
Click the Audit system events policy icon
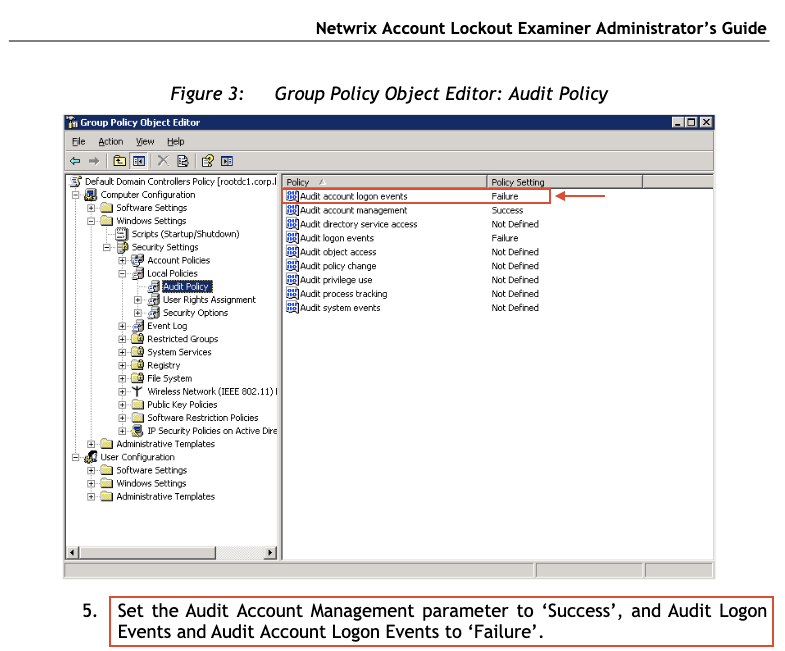[x=292, y=307]
